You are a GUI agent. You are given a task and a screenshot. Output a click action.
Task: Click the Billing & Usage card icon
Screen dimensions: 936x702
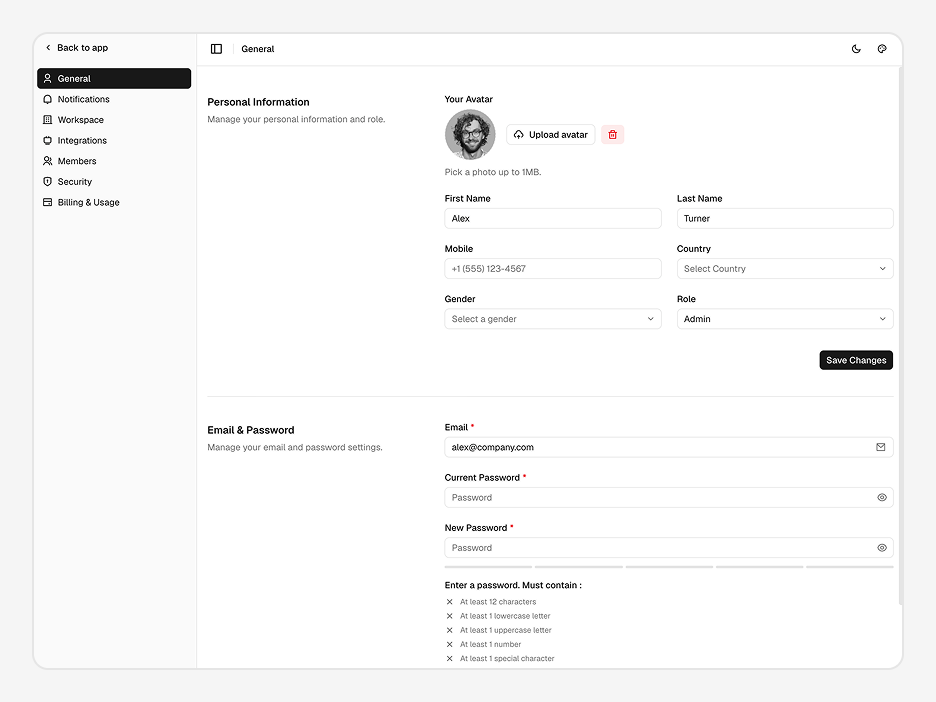(x=48, y=202)
